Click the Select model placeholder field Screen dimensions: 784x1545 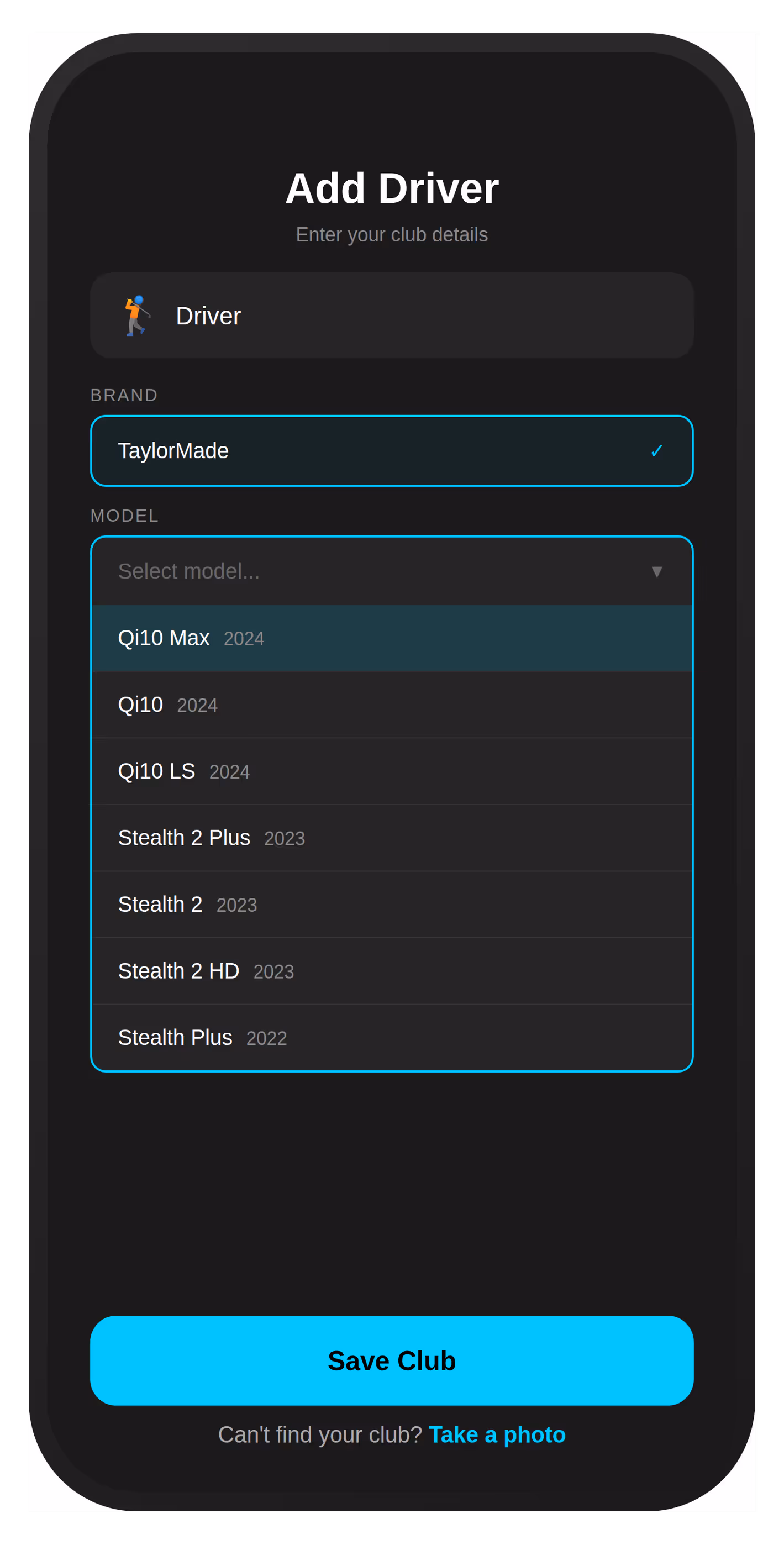pyautogui.click(x=392, y=571)
